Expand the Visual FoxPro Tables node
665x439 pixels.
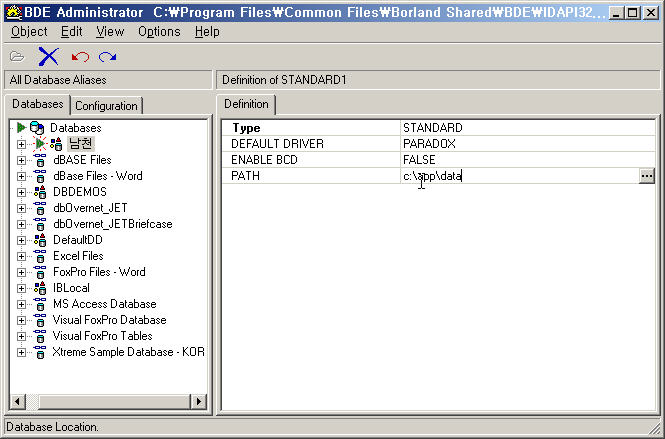click(21, 336)
